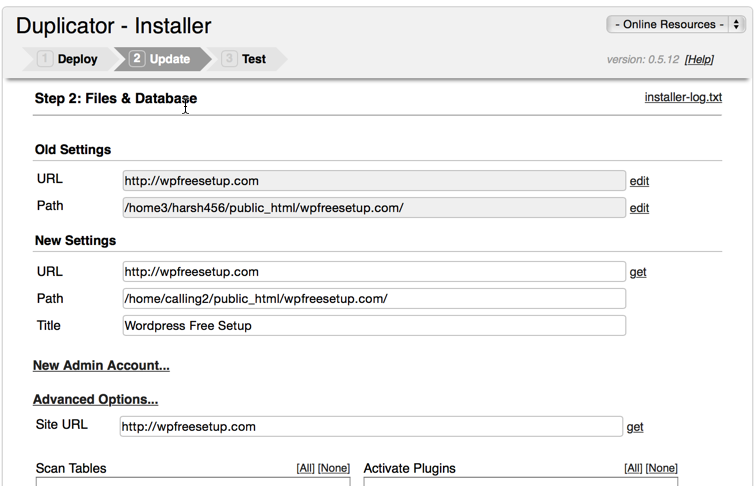Open the installer-log.txt link
The image size is (754, 486).
coord(683,97)
